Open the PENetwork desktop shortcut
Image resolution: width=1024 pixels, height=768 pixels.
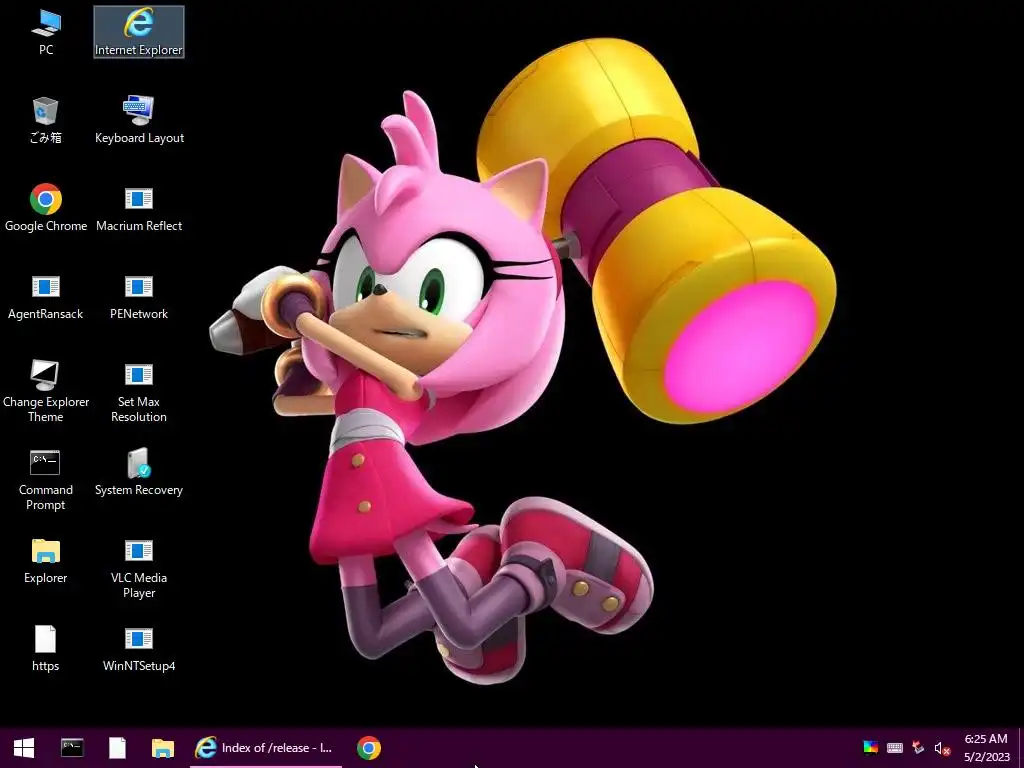(x=139, y=296)
